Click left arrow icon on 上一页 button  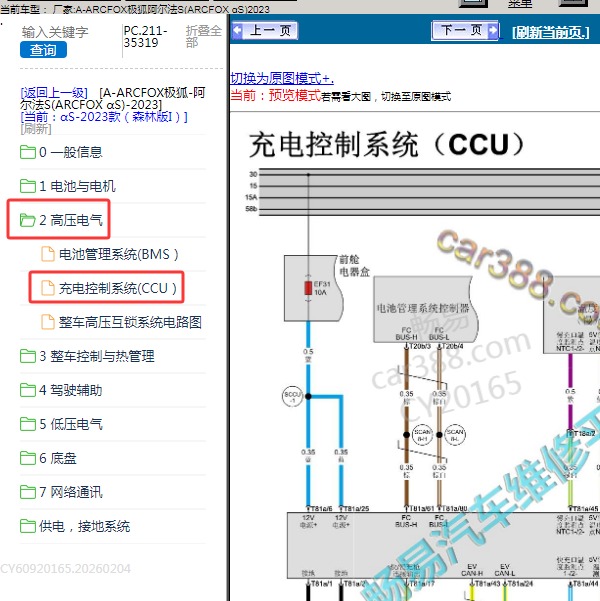coord(238,30)
